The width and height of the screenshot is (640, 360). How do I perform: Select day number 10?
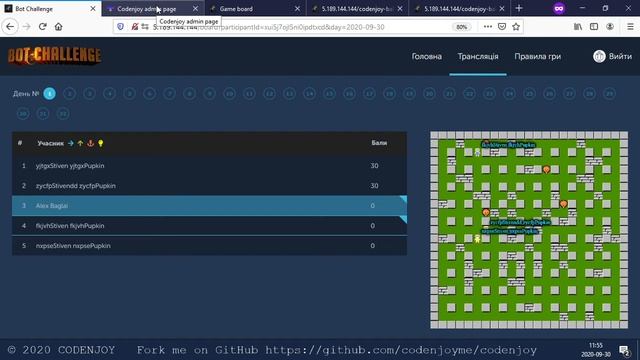(229, 94)
